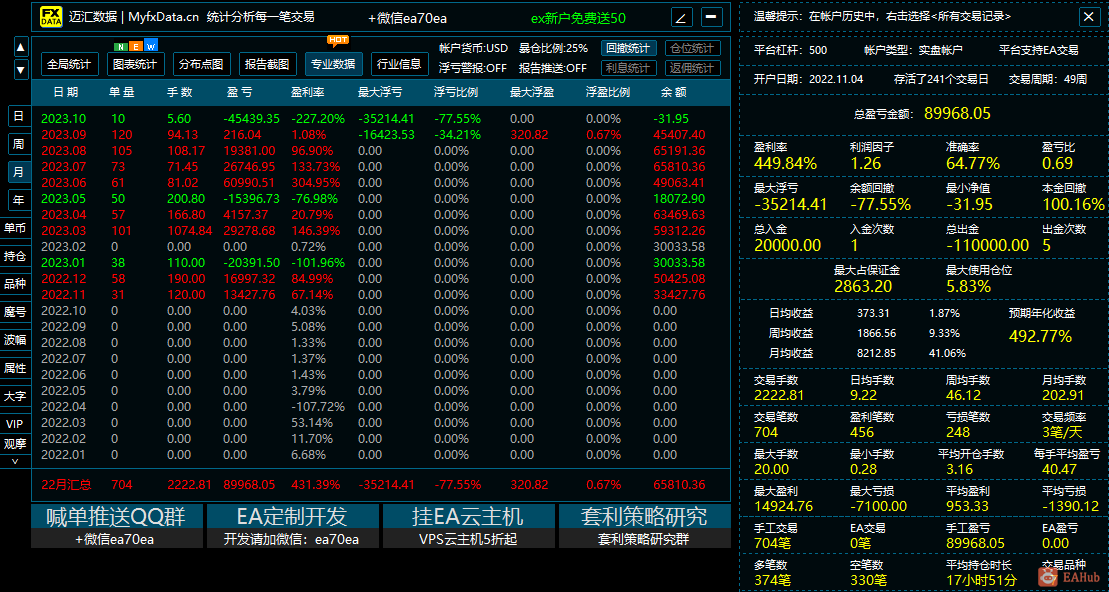Click the 最大占保证金 value 2863.20
1109x592 pixels.
coord(863,286)
